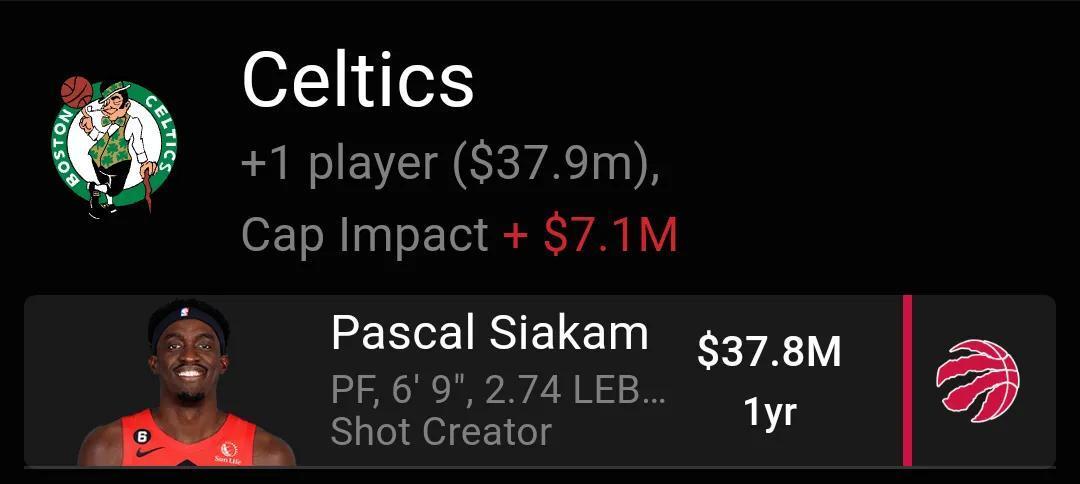Click the red vertical bar beside Raptors logo

[x=907, y=380]
